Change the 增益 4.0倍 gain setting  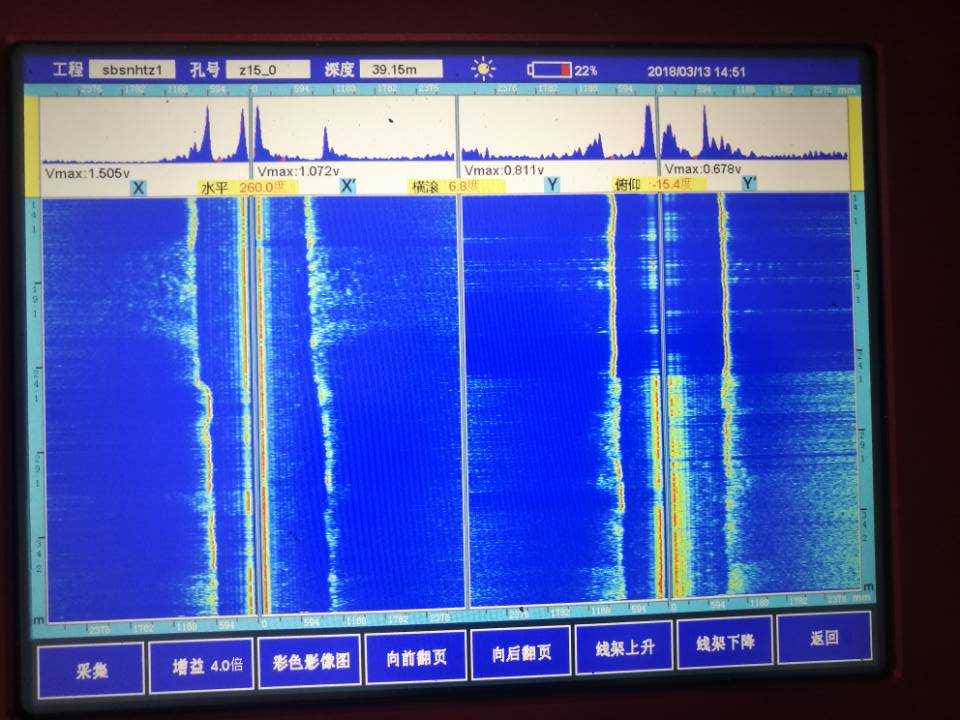201,665
